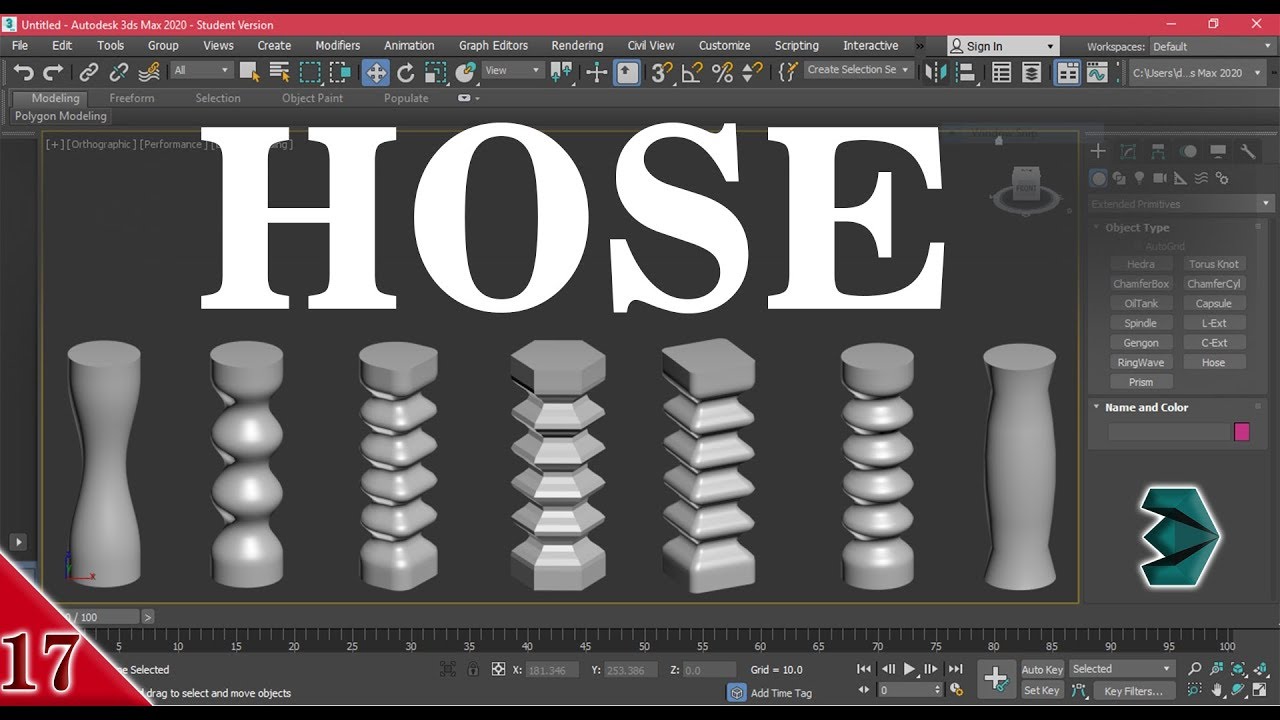
Task: Click the Mirror tool icon
Action: (936, 72)
